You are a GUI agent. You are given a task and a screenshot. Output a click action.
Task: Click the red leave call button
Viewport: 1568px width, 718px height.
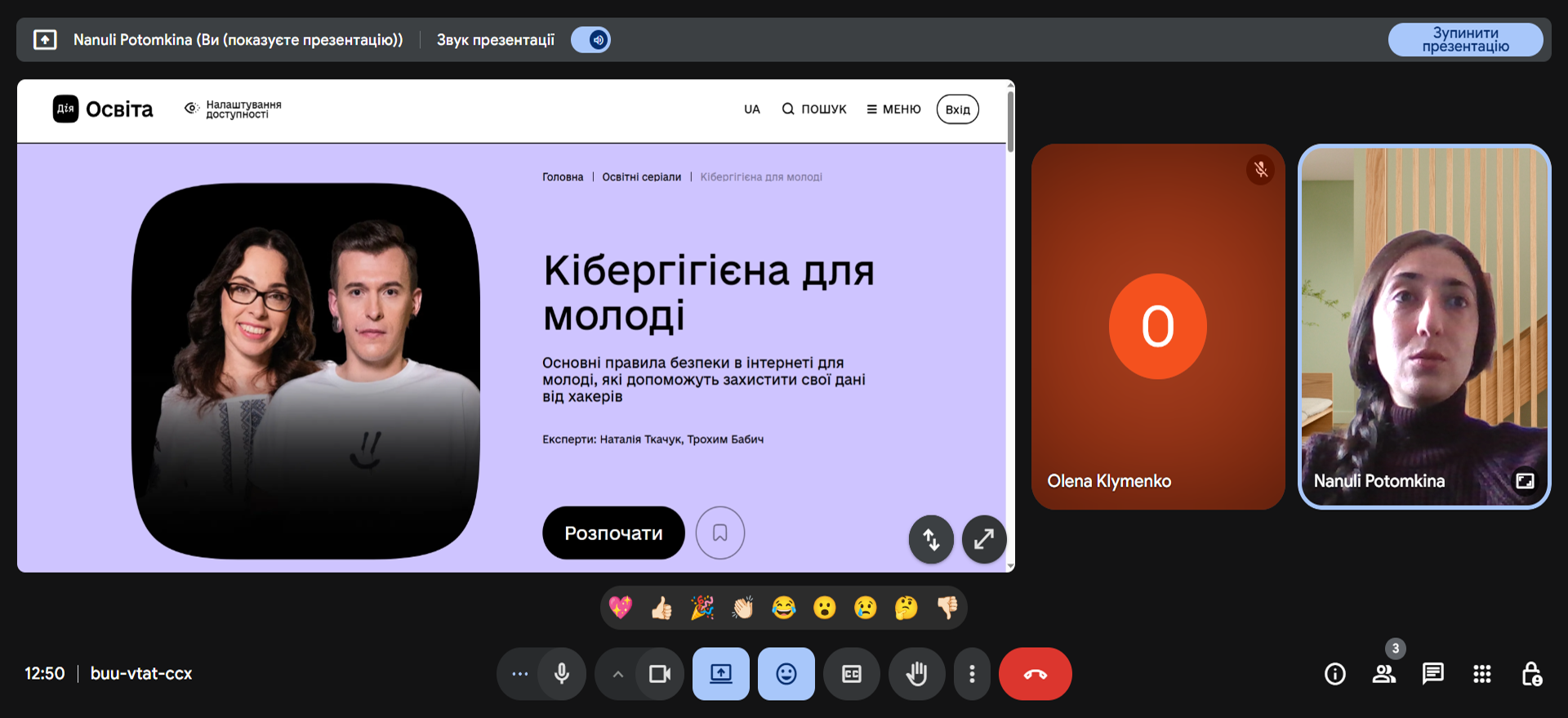[1035, 674]
